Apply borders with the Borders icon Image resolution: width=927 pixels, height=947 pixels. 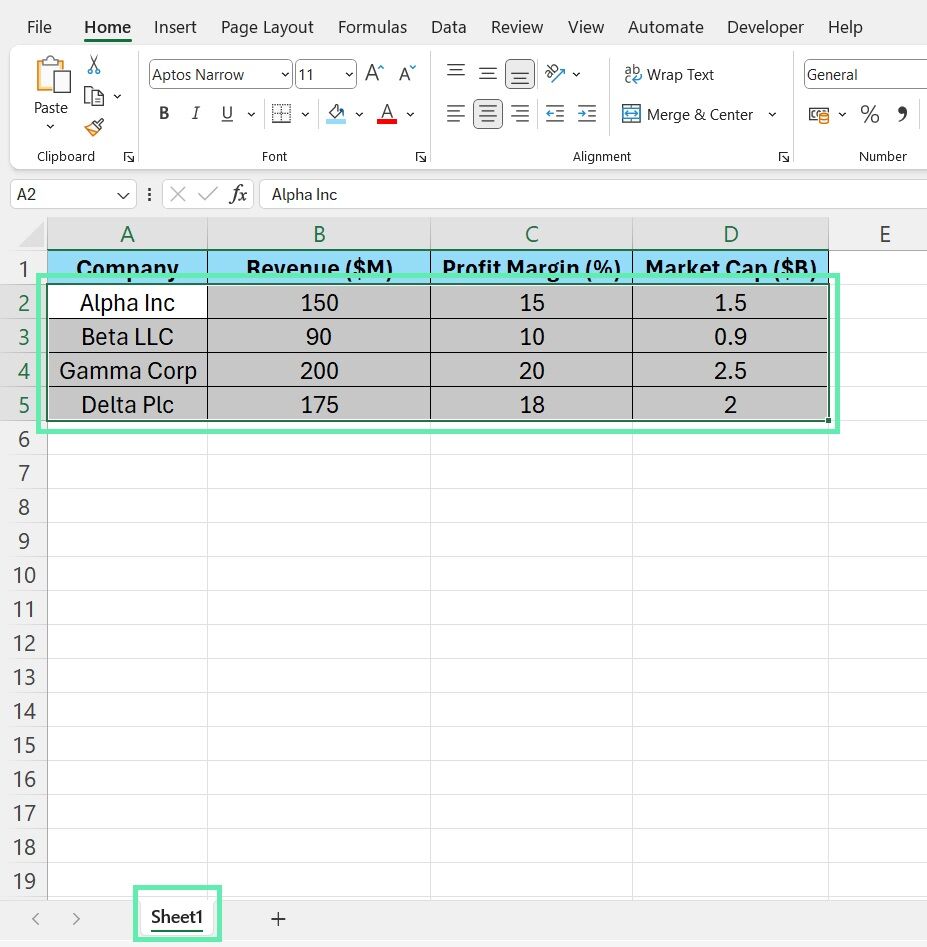coord(281,114)
